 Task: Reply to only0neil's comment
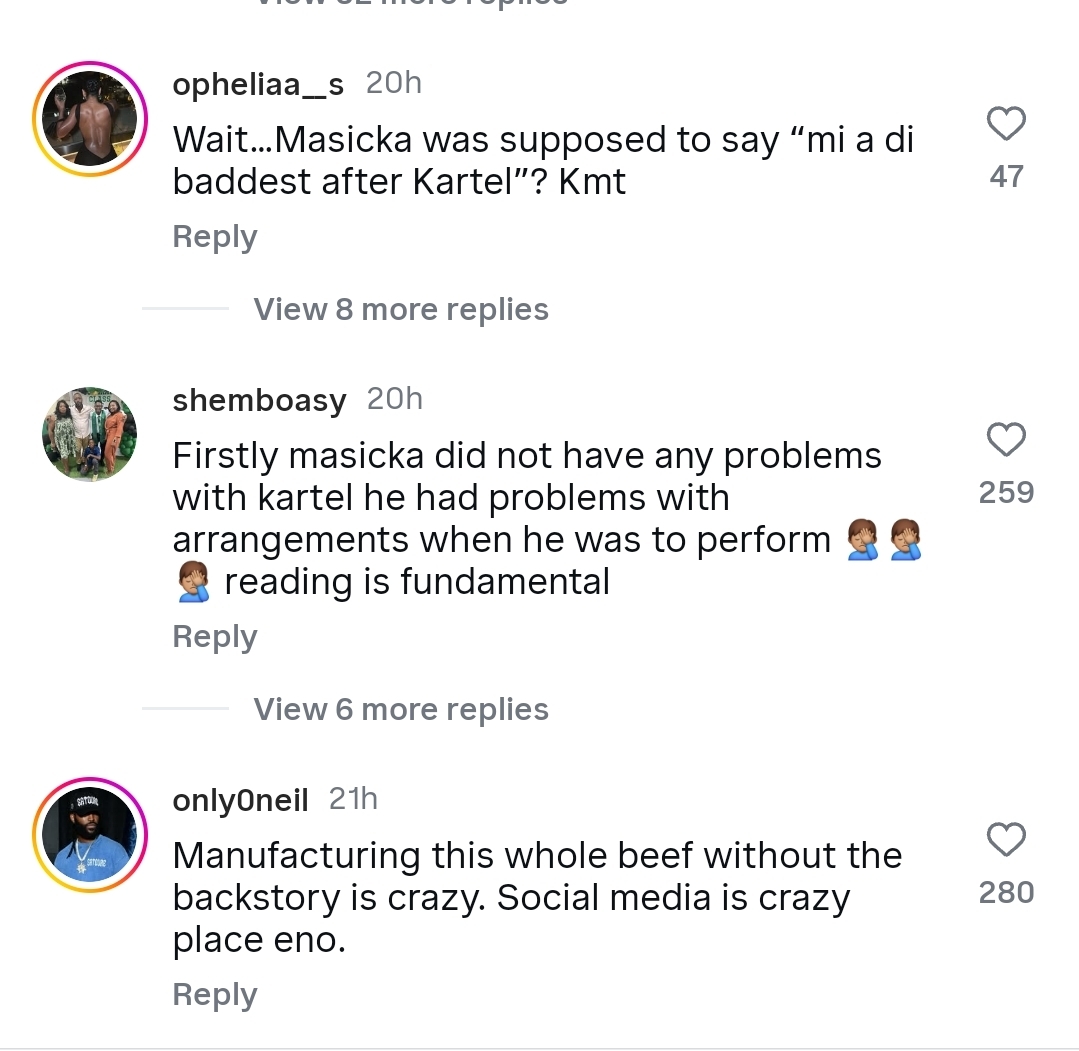(x=215, y=995)
